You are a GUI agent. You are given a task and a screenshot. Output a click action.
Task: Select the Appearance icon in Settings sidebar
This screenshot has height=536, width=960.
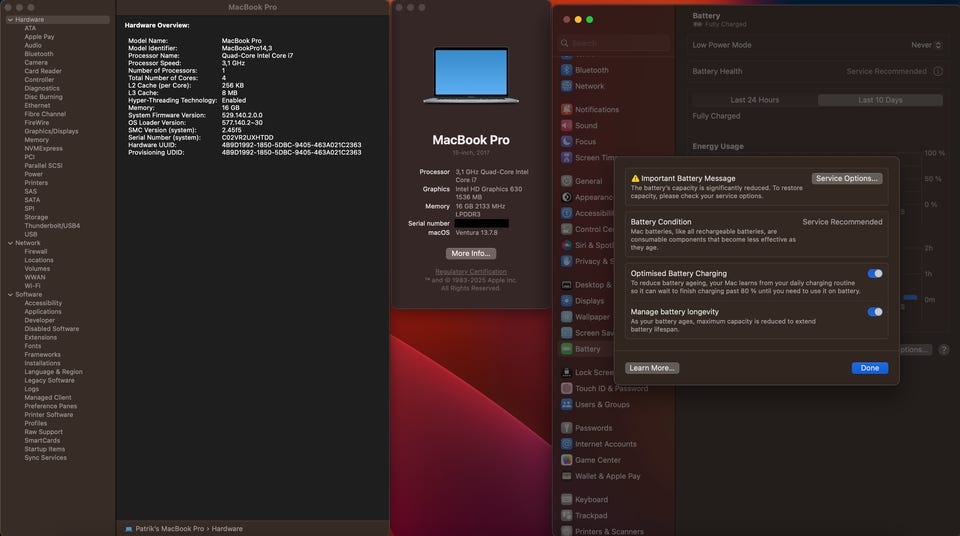tap(566, 197)
